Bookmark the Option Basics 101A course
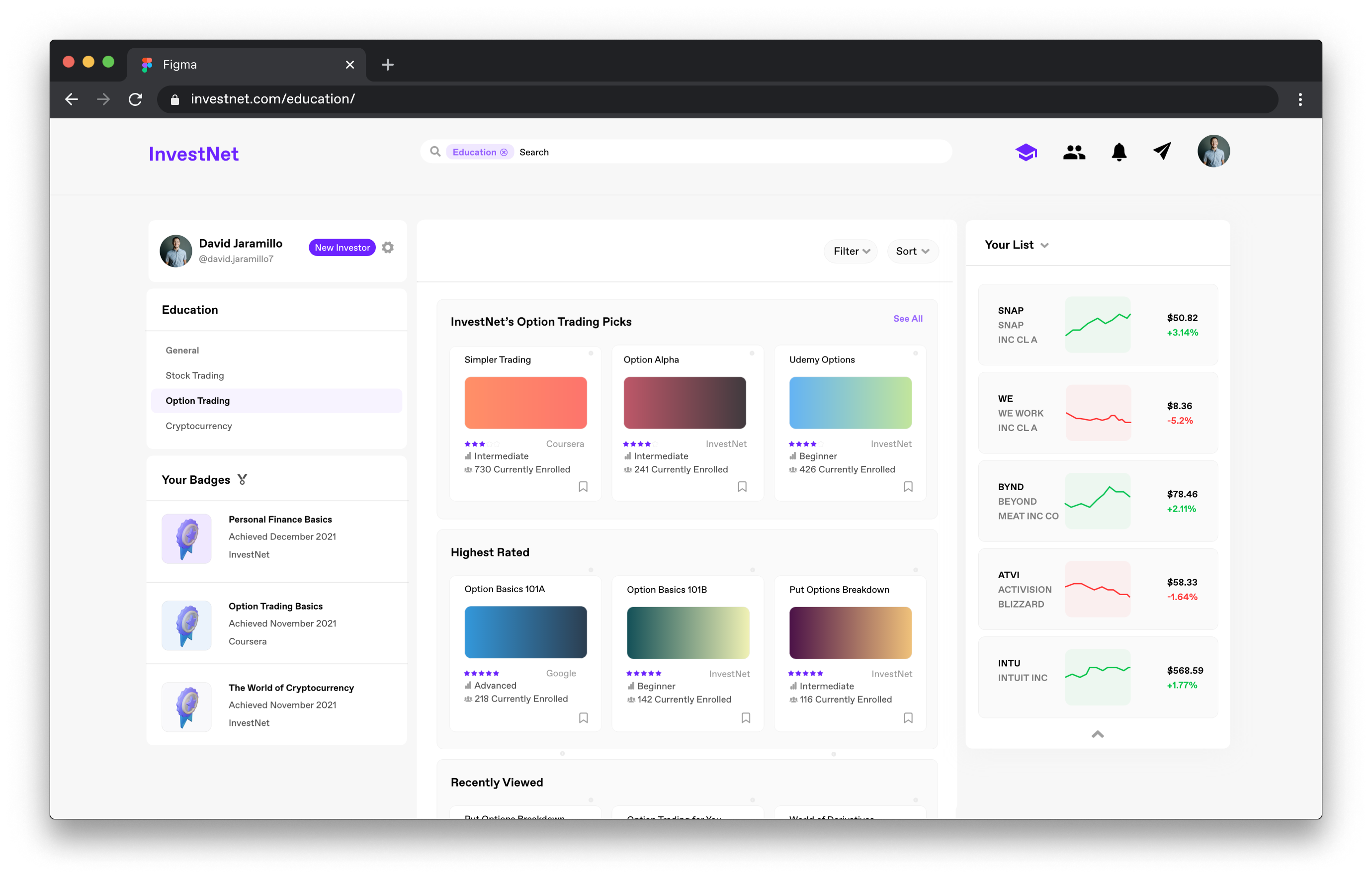1372x879 pixels. pyautogui.click(x=583, y=717)
